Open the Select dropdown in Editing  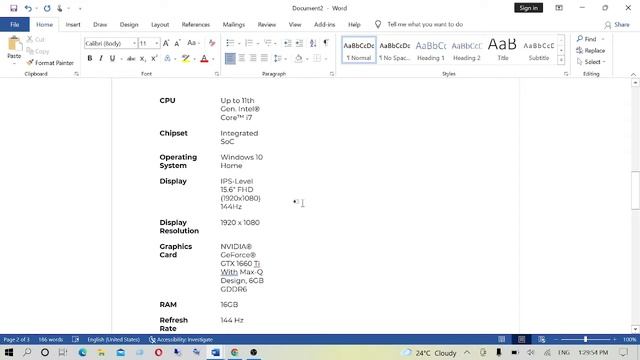591,62
